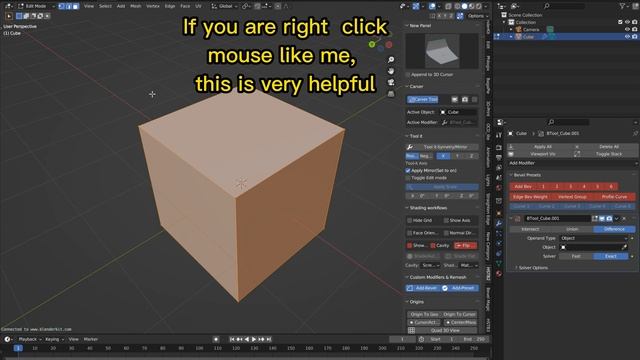
Task: Click the Jump to End playback control
Action: point(269,339)
